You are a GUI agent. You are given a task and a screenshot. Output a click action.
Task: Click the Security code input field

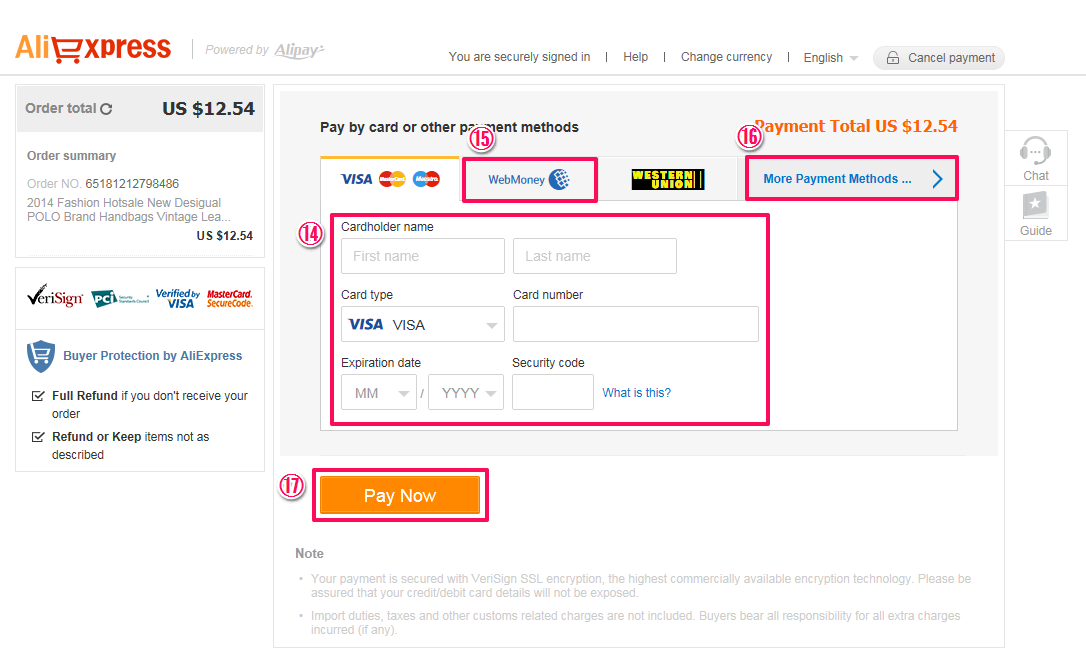(553, 392)
